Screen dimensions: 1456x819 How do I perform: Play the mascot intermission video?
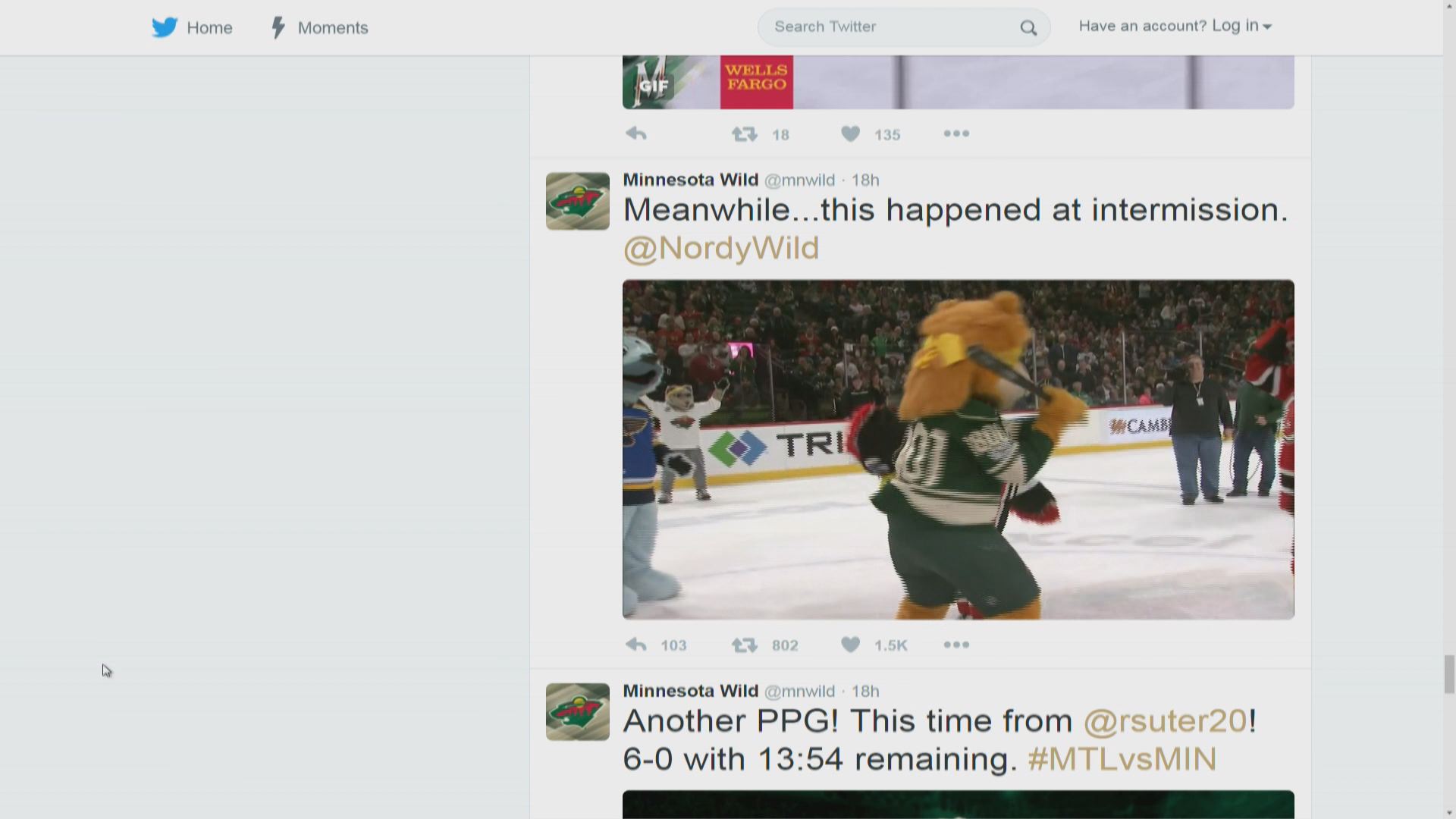(x=958, y=449)
